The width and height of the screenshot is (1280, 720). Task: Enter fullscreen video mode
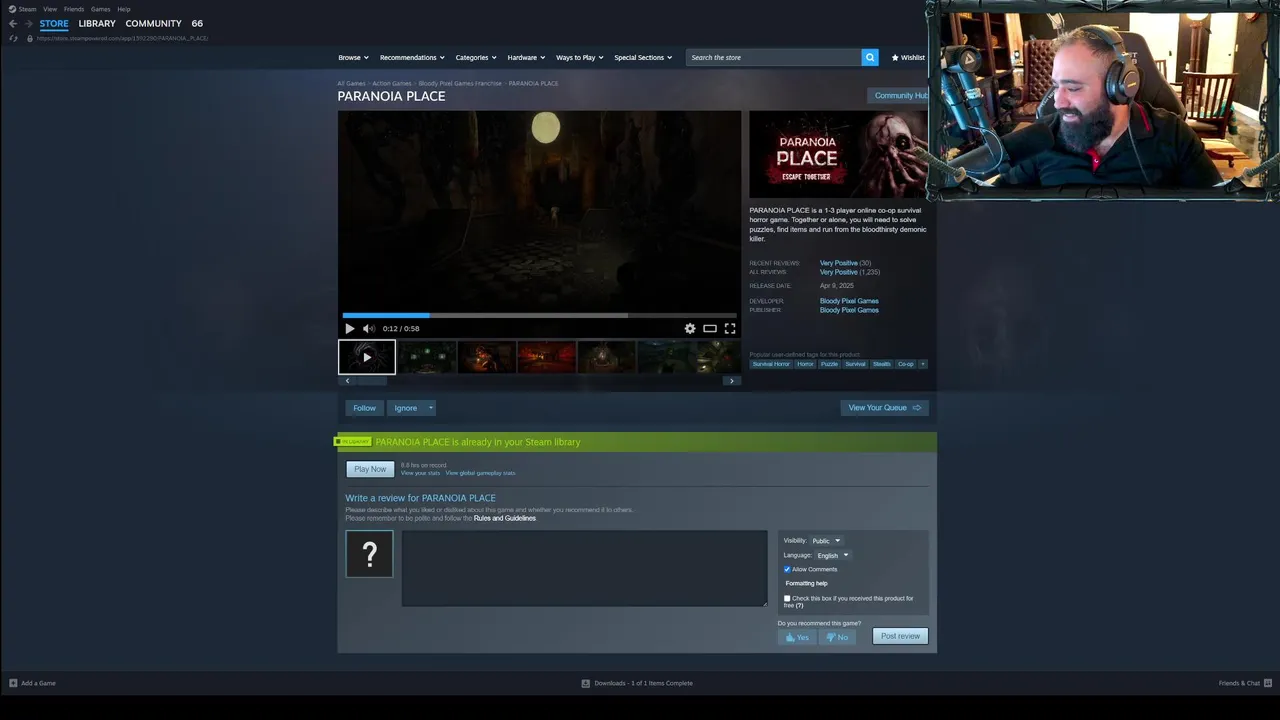pos(730,328)
